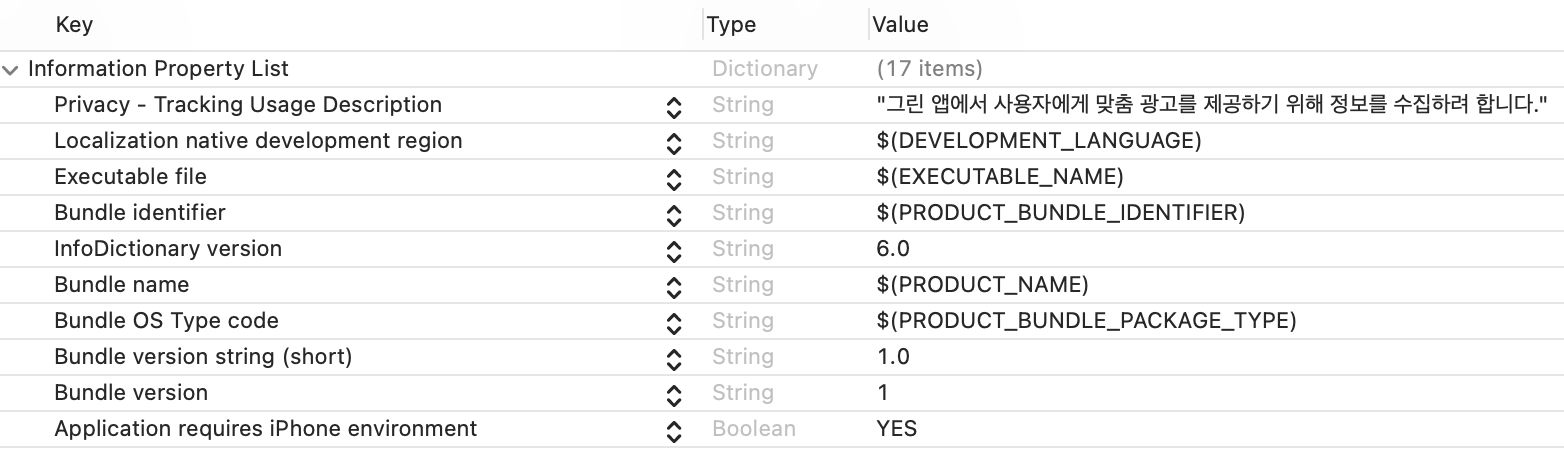This screenshot has width=1564, height=452.
Task: Click key stepper for Localization native development region
Action: pos(674,143)
